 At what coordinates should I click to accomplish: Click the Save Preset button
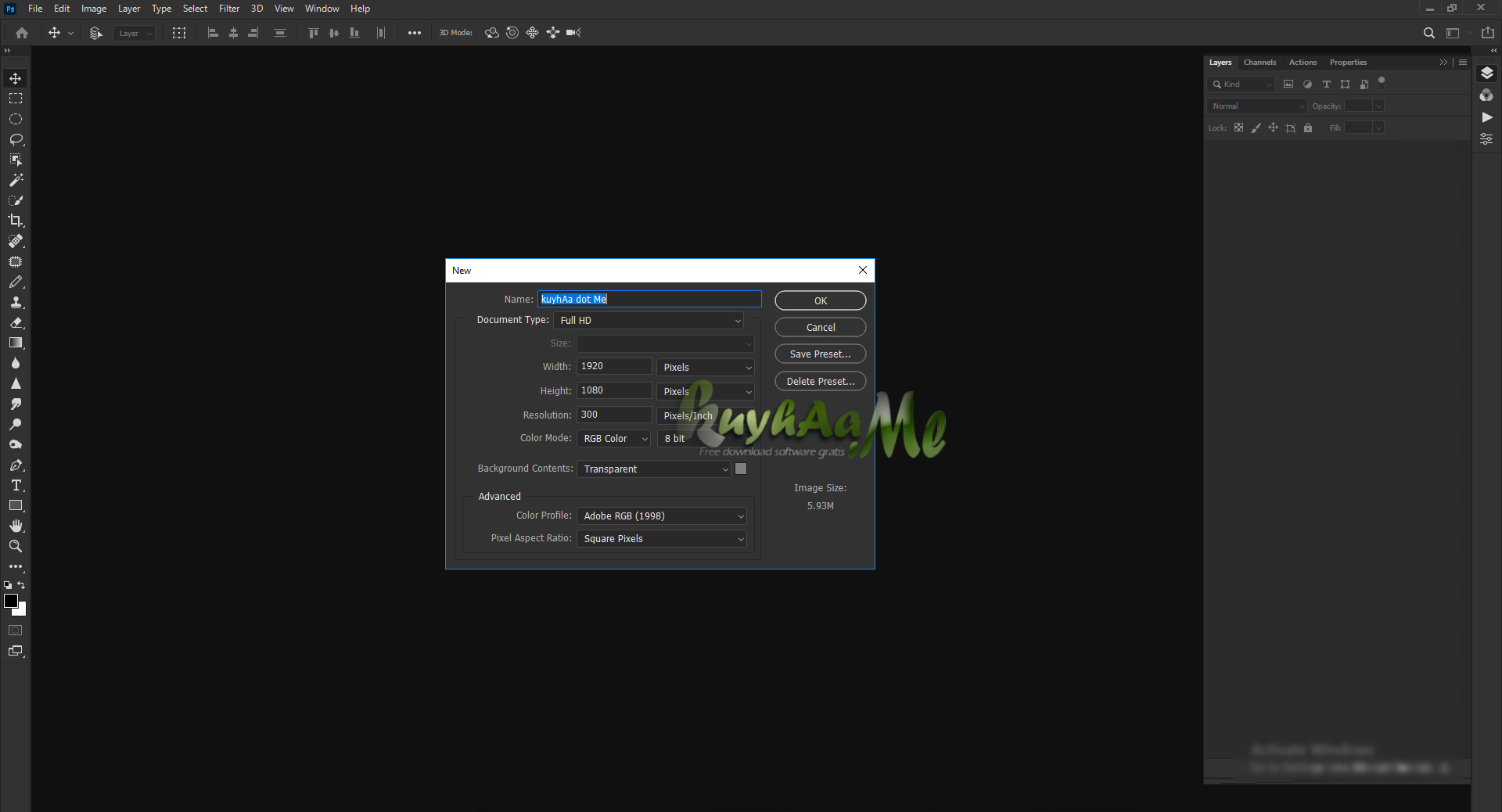click(820, 354)
